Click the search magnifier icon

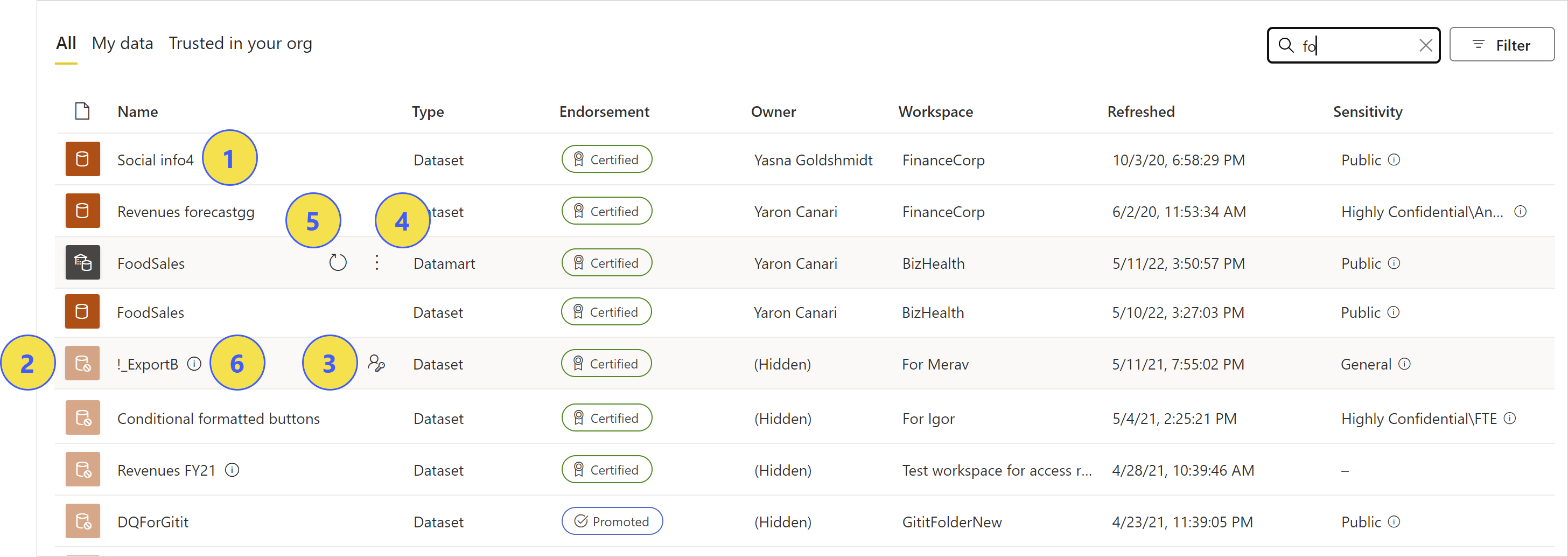[x=1286, y=45]
